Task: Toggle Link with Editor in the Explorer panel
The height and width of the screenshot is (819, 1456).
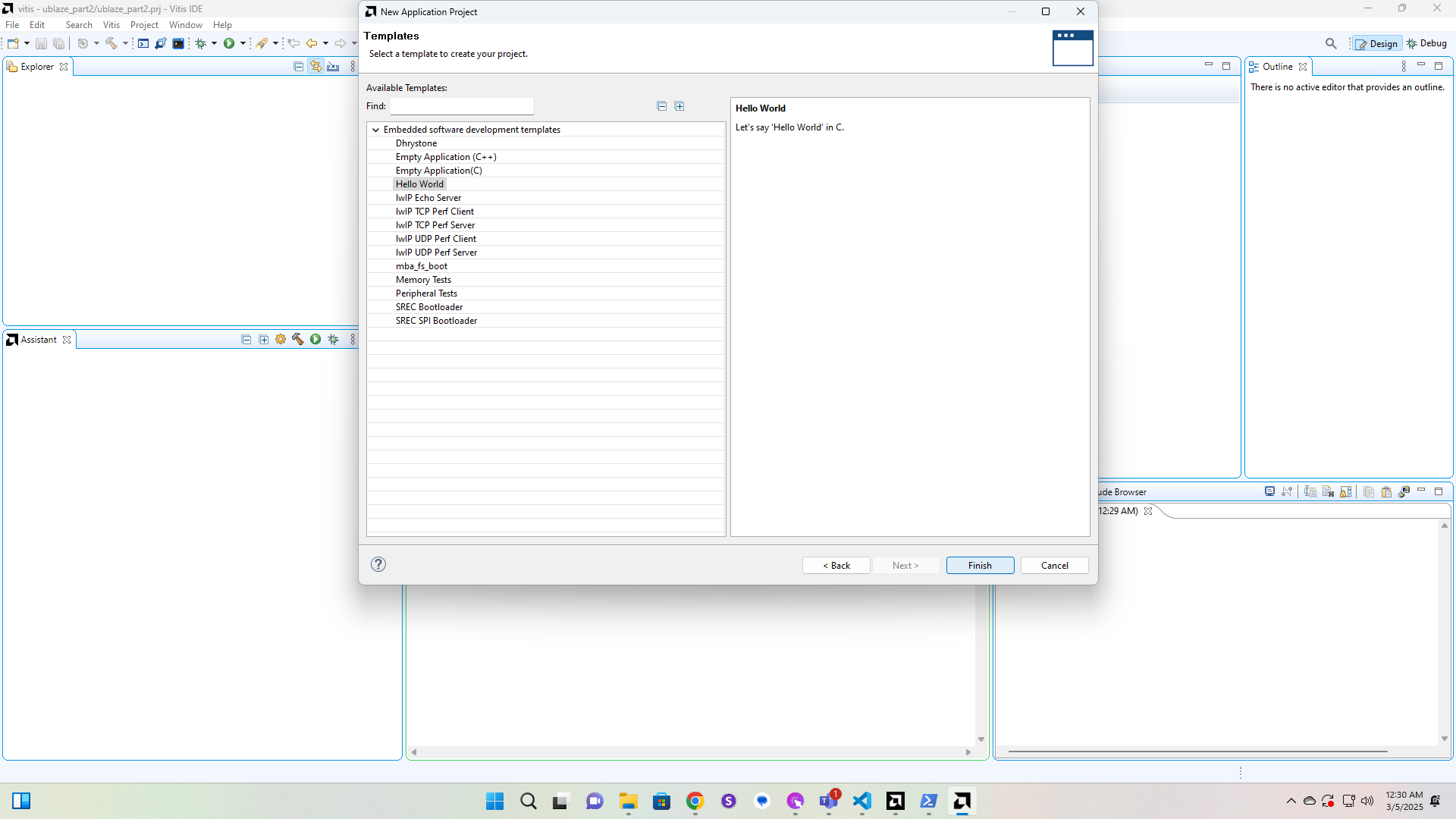Action: click(x=315, y=67)
